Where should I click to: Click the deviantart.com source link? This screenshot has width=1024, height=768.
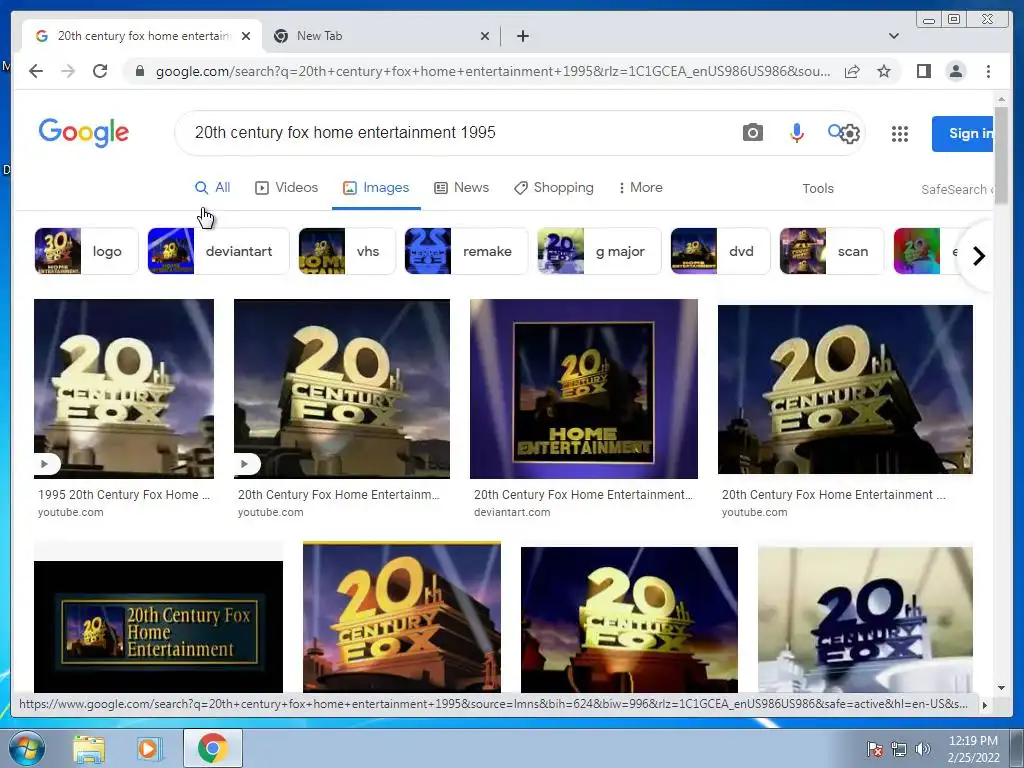512,513
